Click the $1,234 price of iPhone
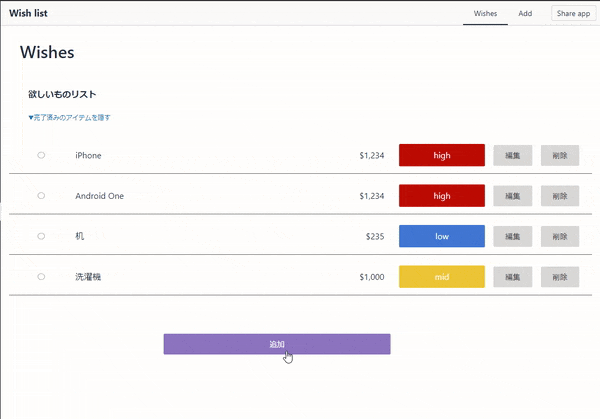The width and height of the screenshot is (600, 419). (372, 155)
